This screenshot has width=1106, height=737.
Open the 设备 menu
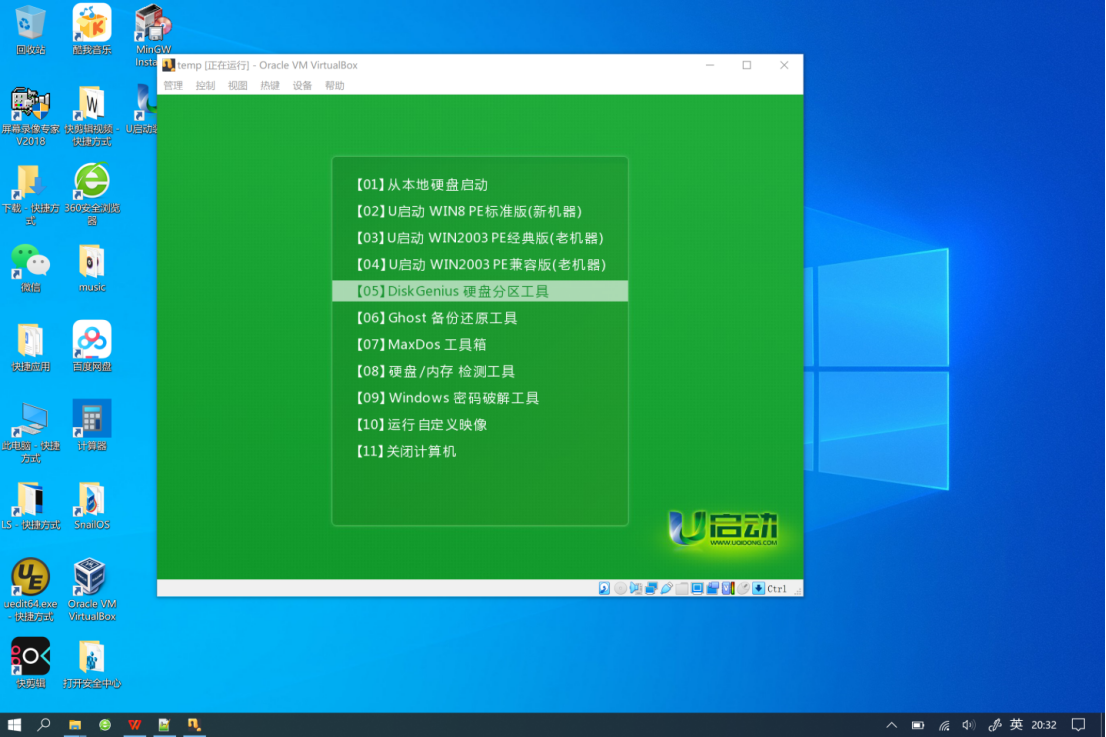pyautogui.click(x=303, y=85)
